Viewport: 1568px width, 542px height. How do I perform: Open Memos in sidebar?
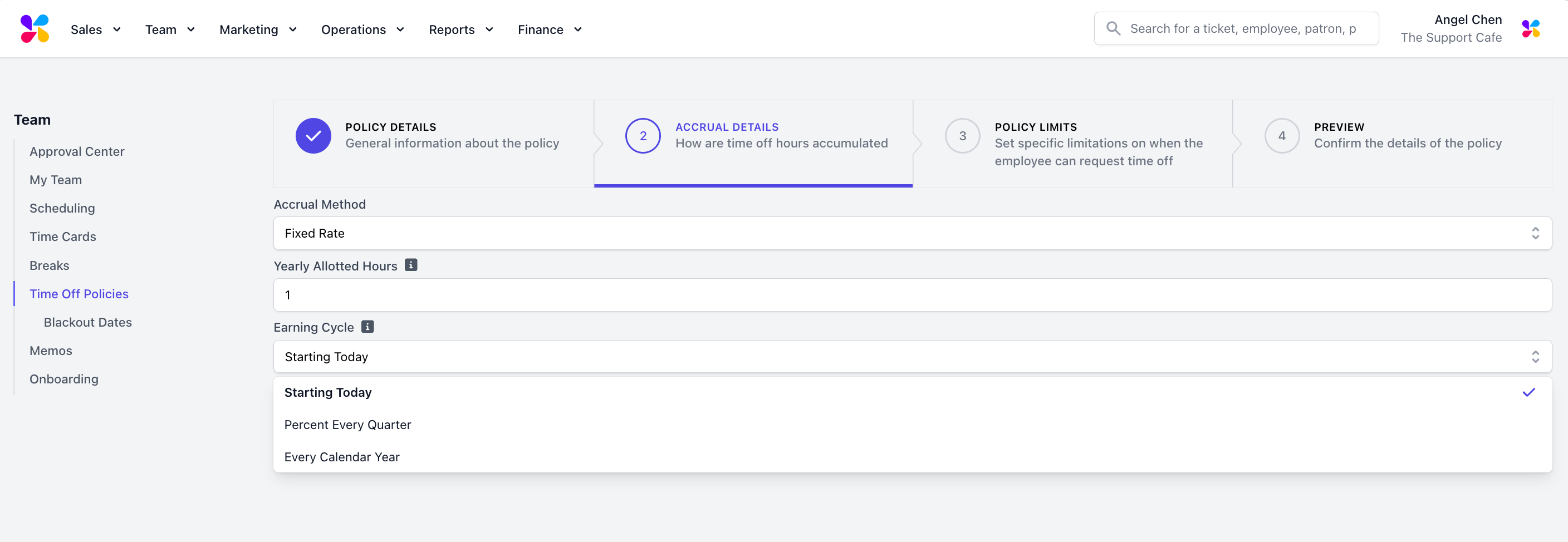(51, 351)
